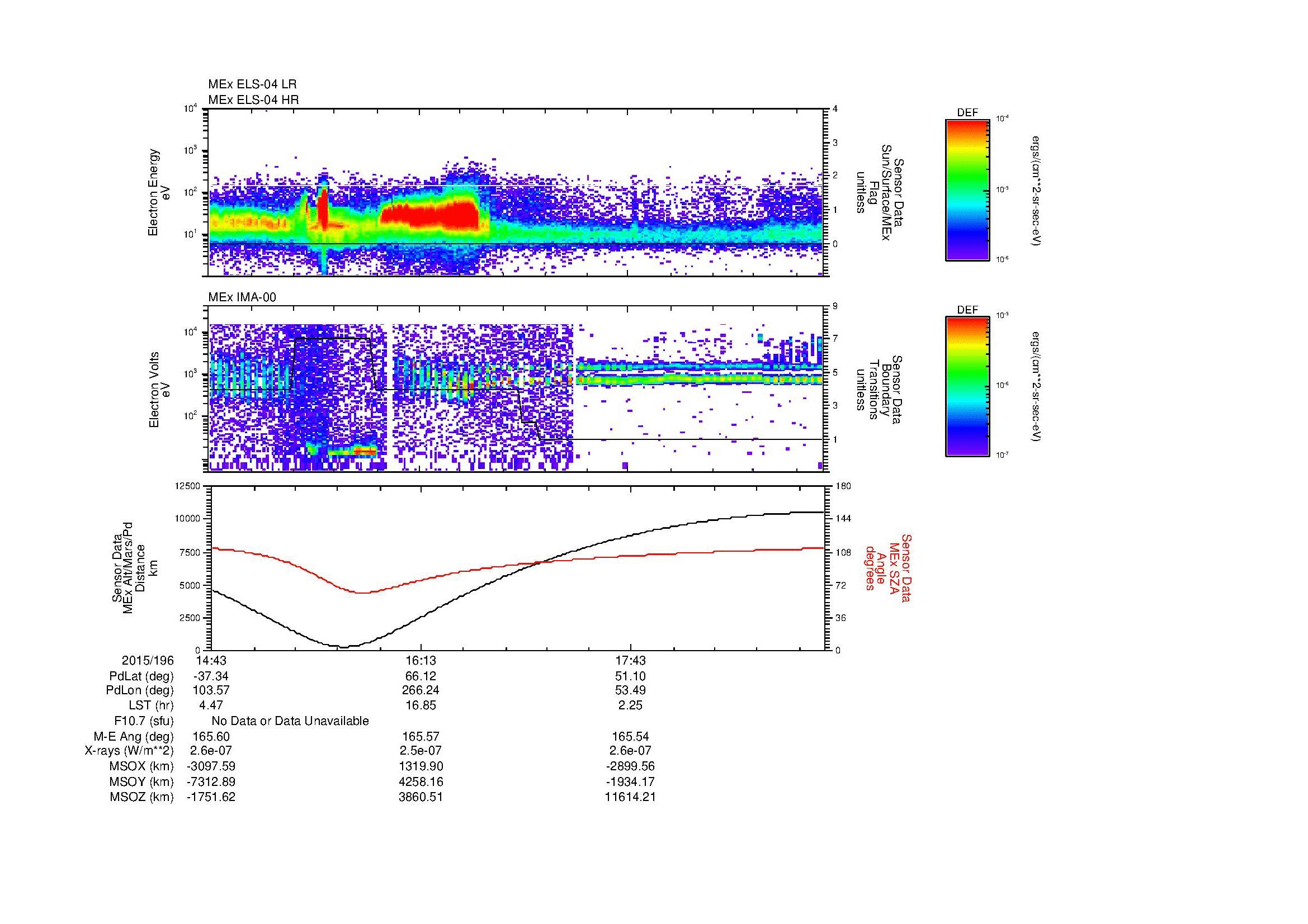Select the second DEF color bar for ions
This screenshot has width=1308, height=924.
(x=967, y=387)
